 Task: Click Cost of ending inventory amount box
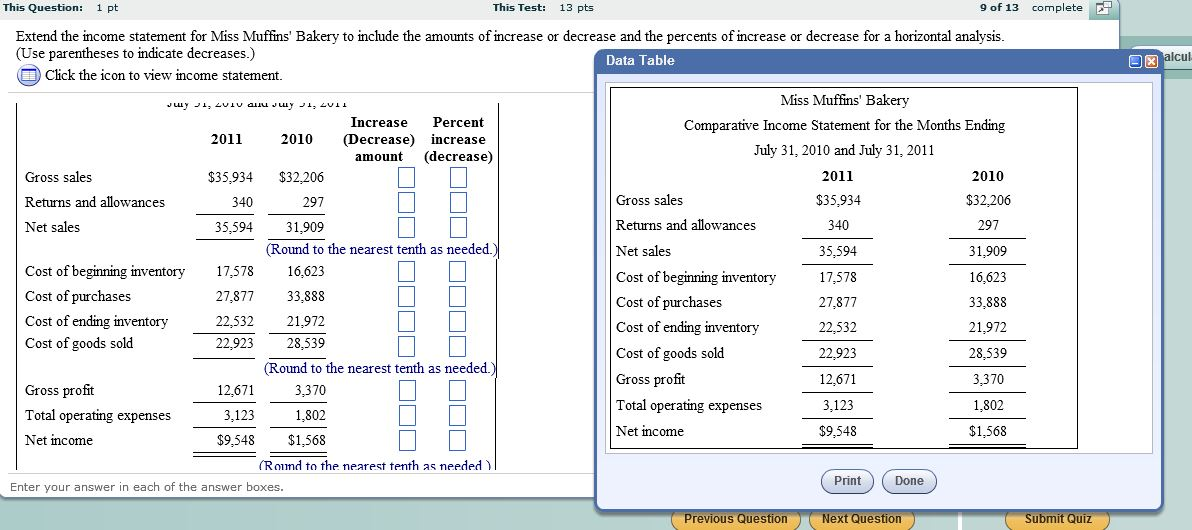407,322
